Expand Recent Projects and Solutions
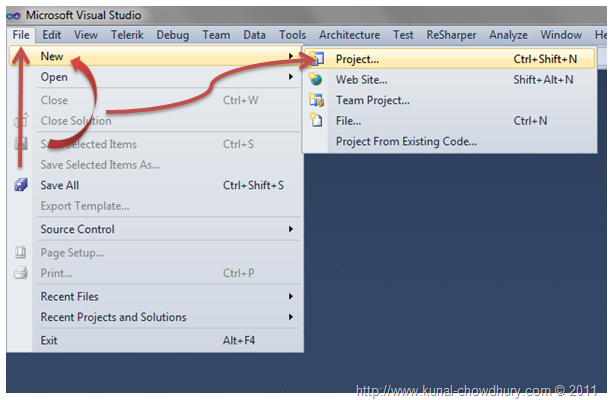Image resolution: width=611 pixels, height=400 pixels. tap(291, 317)
